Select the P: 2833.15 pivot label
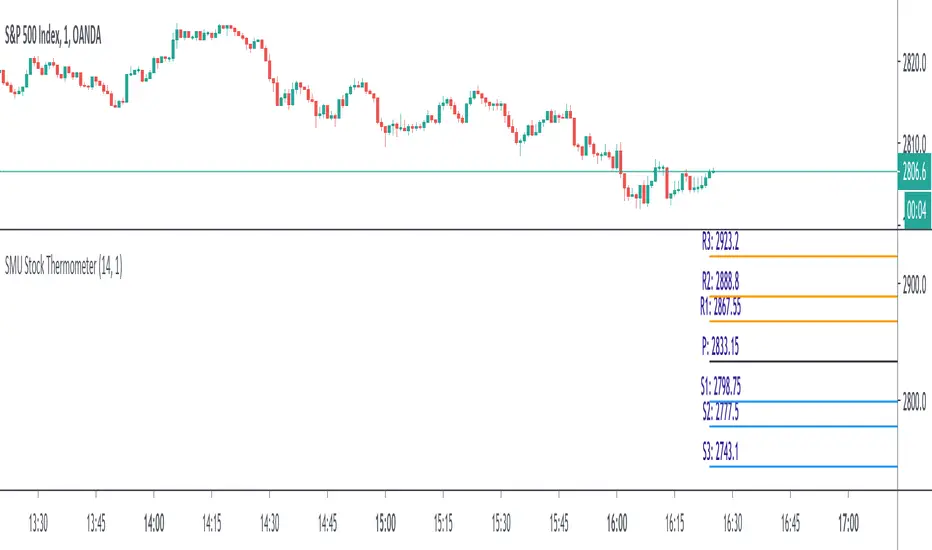The width and height of the screenshot is (932, 550). [722, 348]
